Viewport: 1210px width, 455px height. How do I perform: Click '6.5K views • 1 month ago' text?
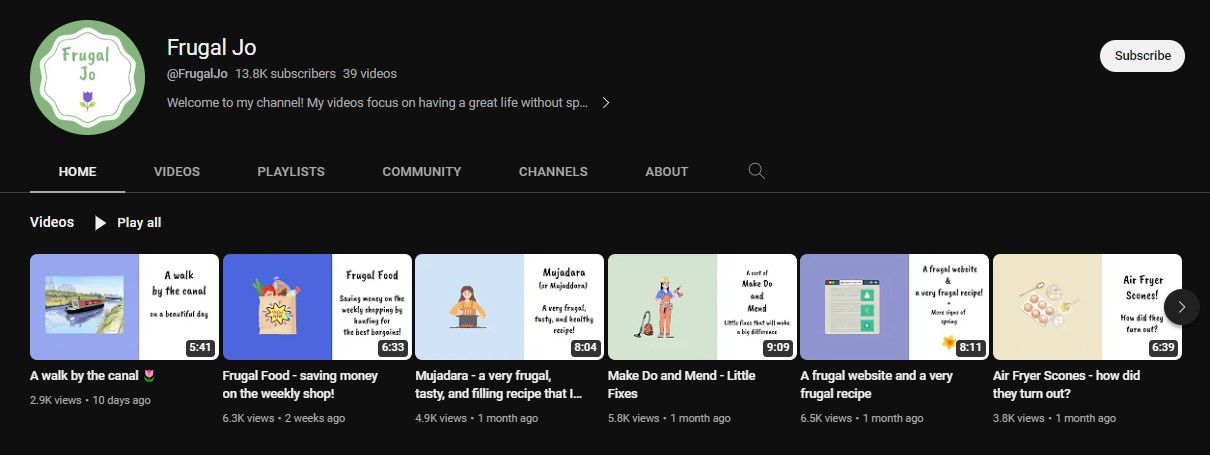pyautogui.click(x=862, y=418)
